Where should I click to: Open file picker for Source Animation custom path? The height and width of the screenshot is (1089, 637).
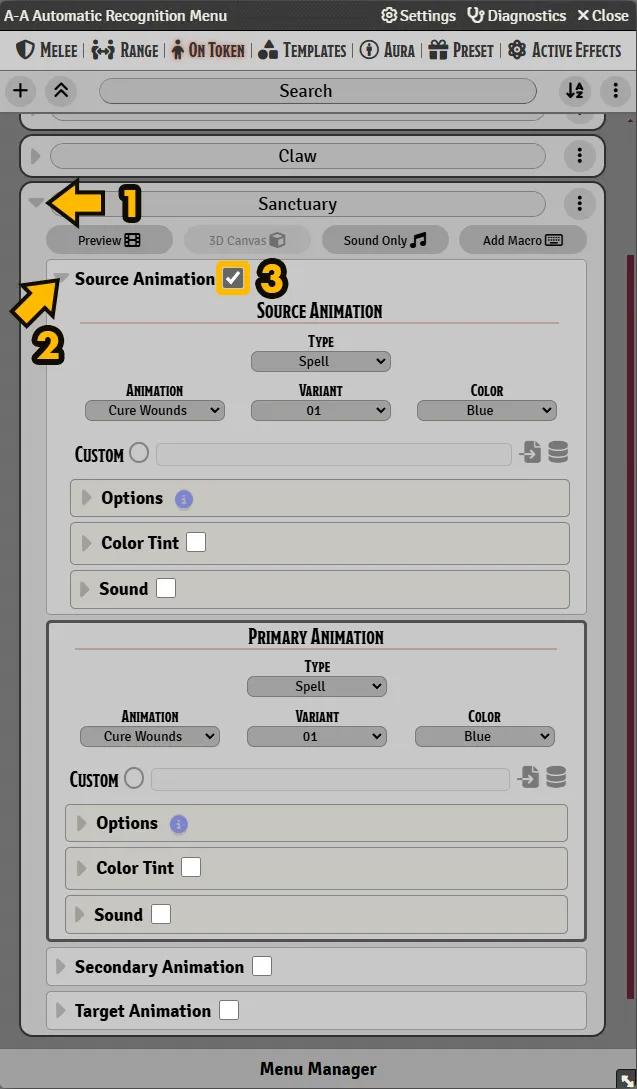[530, 453]
